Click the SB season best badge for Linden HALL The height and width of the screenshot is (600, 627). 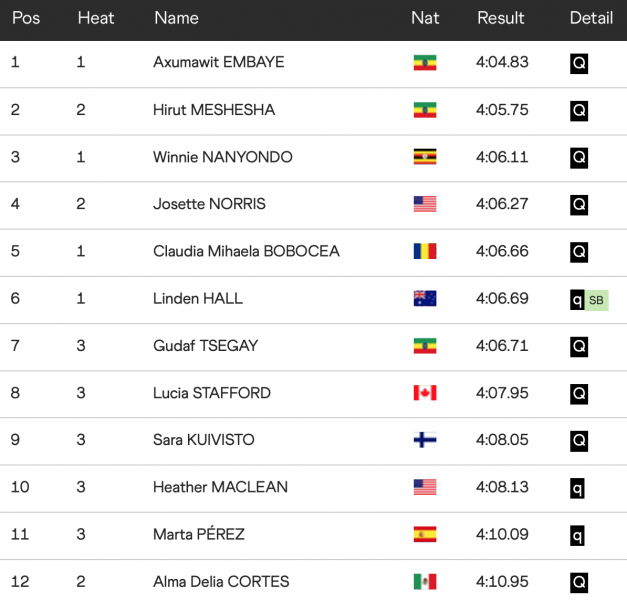(x=597, y=299)
